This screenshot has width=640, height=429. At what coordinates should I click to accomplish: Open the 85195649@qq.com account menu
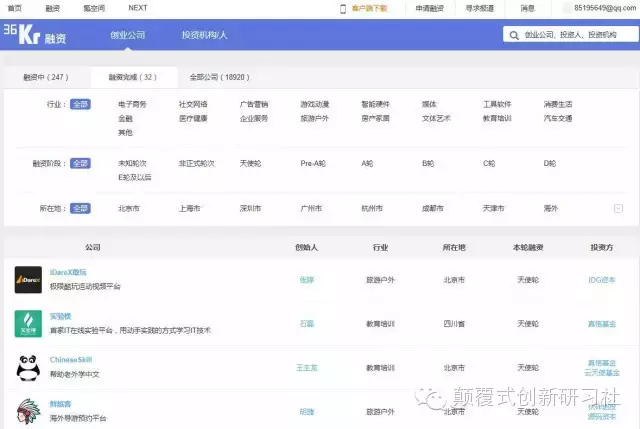[x=605, y=8]
